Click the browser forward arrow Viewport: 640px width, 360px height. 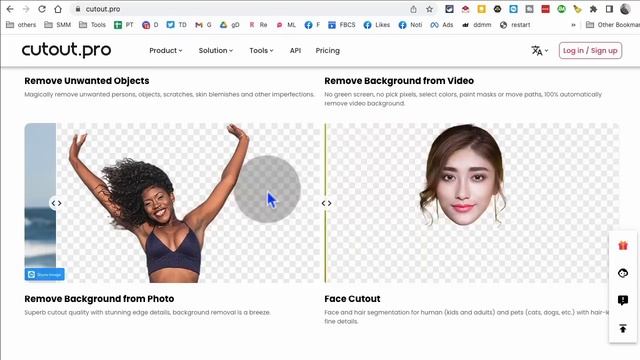[x=26, y=9]
